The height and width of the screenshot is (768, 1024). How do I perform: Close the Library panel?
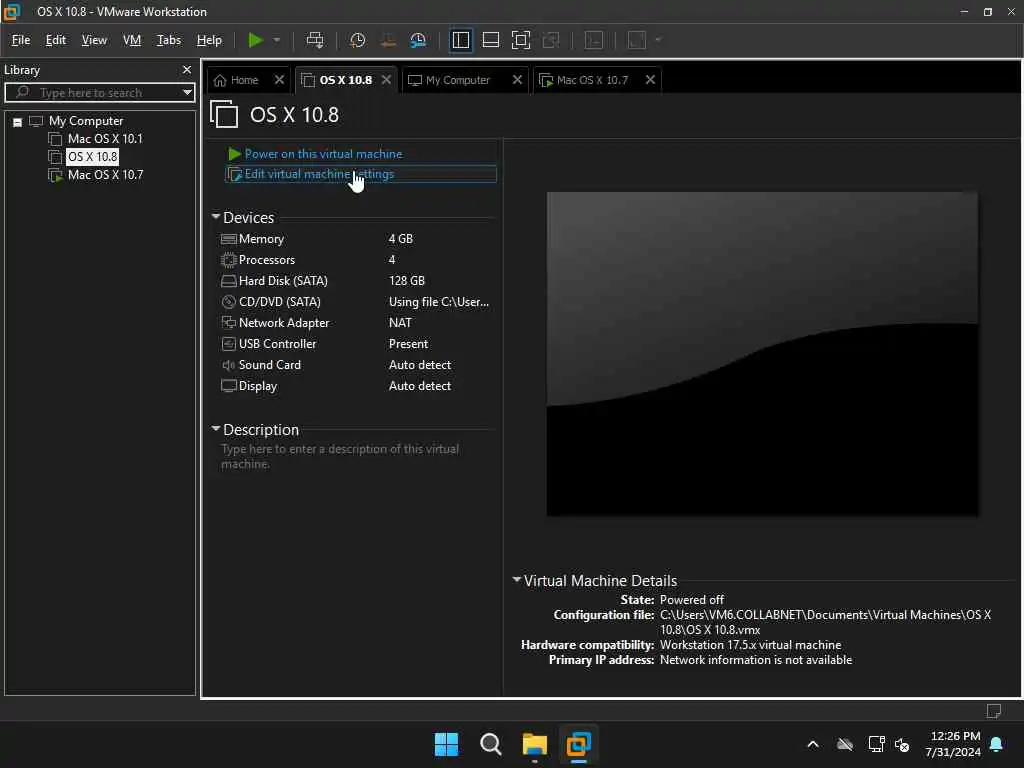pyautogui.click(x=187, y=69)
